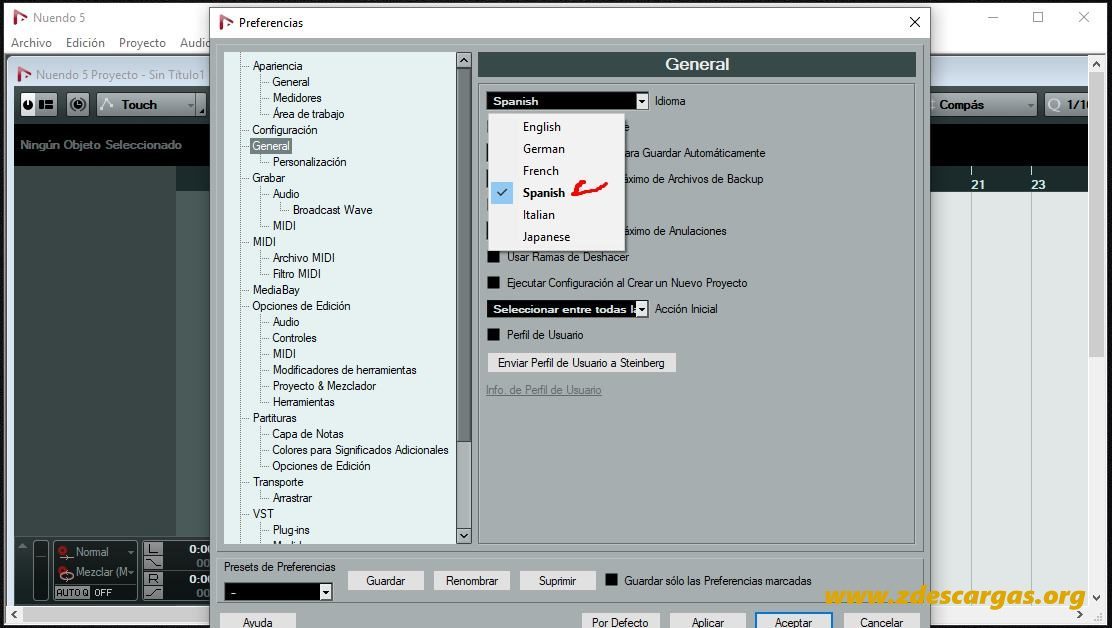Click the Normal record mode icon
Viewport: 1112px width, 628px height.
pyautogui.click(x=65, y=552)
